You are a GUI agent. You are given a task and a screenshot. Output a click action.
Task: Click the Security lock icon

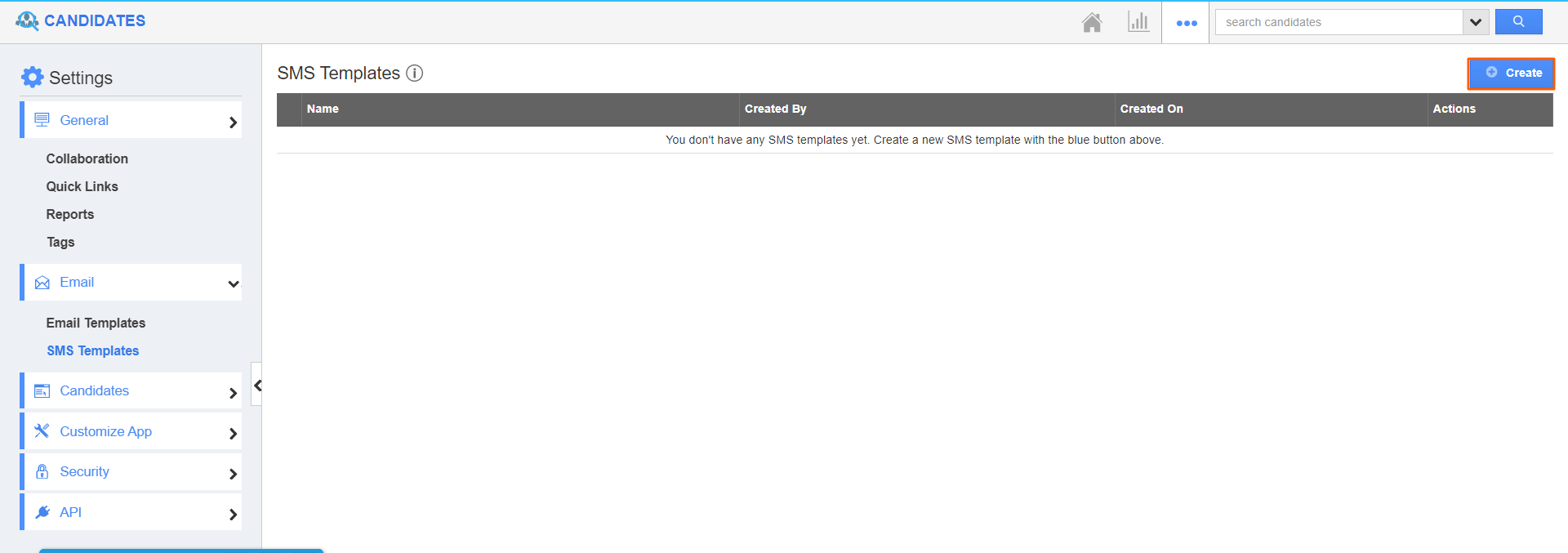coord(42,471)
